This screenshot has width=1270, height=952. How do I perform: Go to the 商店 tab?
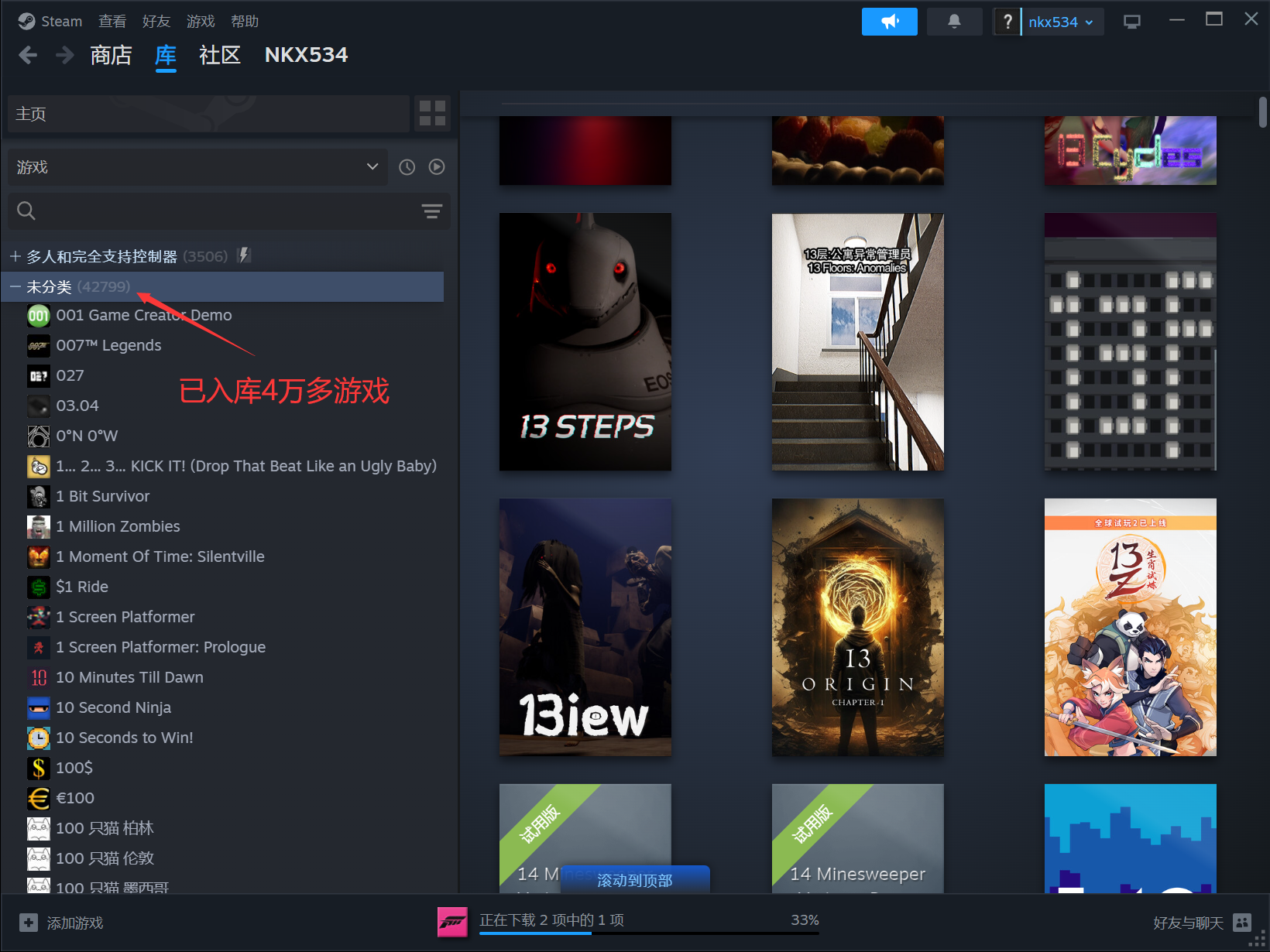[x=111, y=55]
